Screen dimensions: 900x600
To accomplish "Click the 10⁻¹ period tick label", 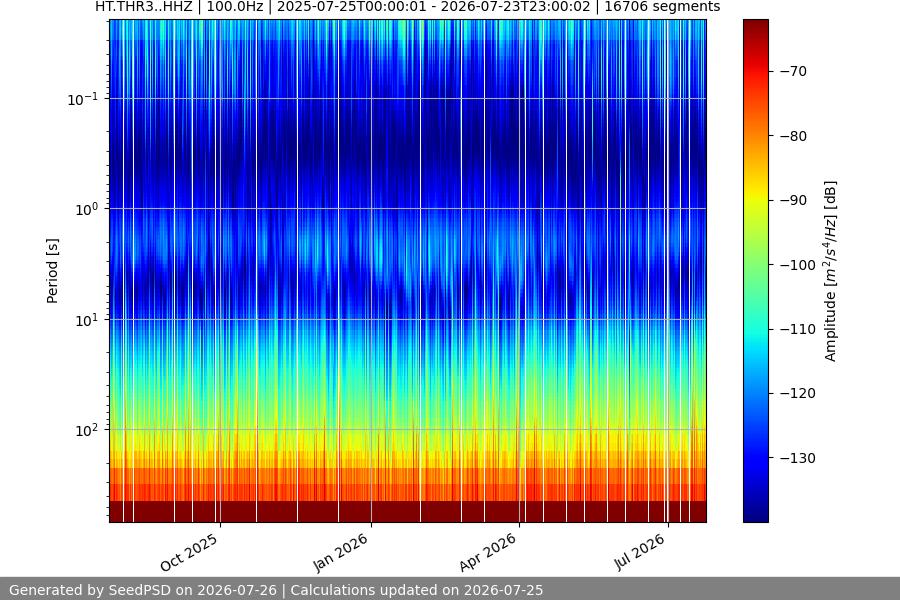I will [83, 99].
